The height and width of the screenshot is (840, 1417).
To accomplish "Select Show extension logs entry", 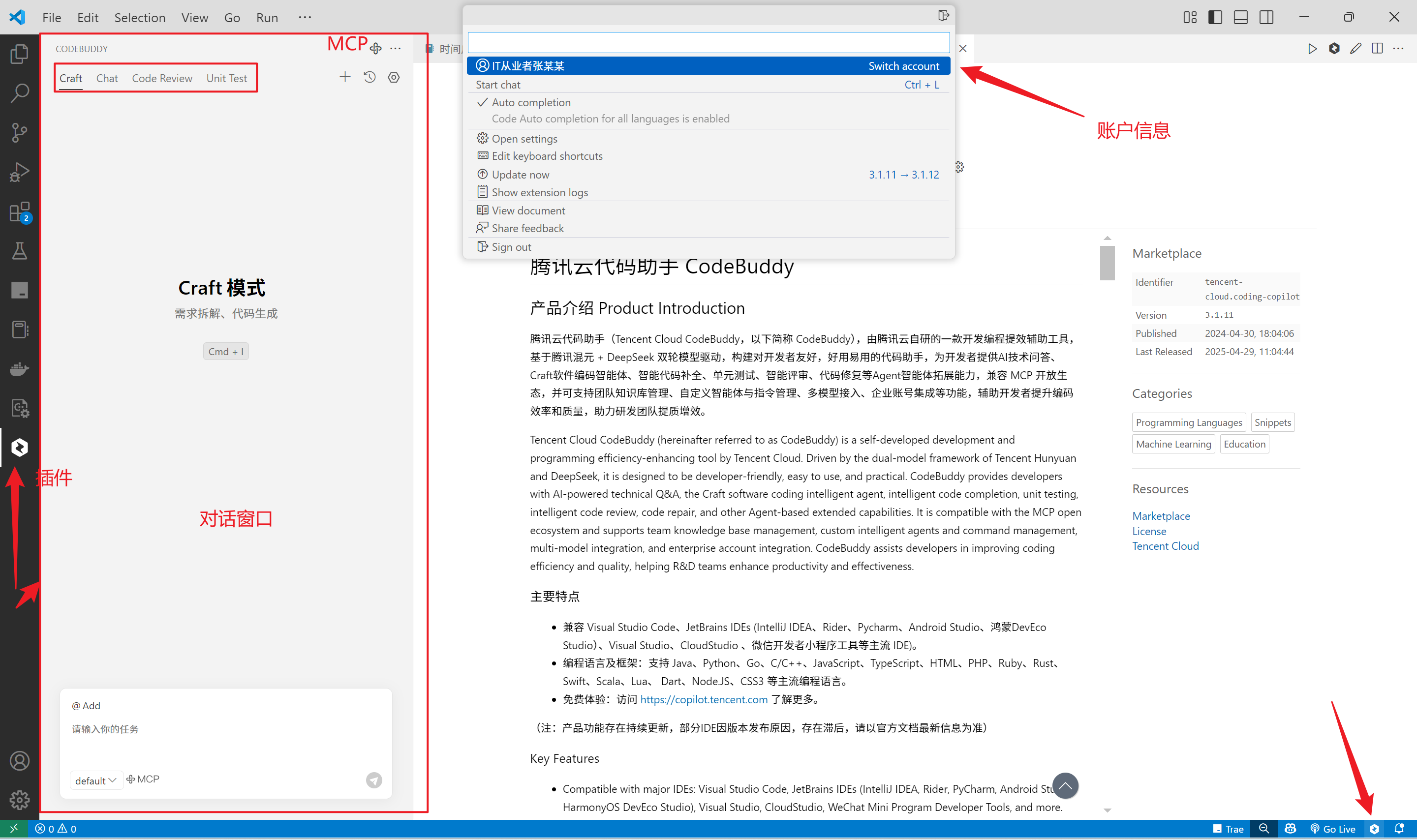I will (x=708, y=192).
